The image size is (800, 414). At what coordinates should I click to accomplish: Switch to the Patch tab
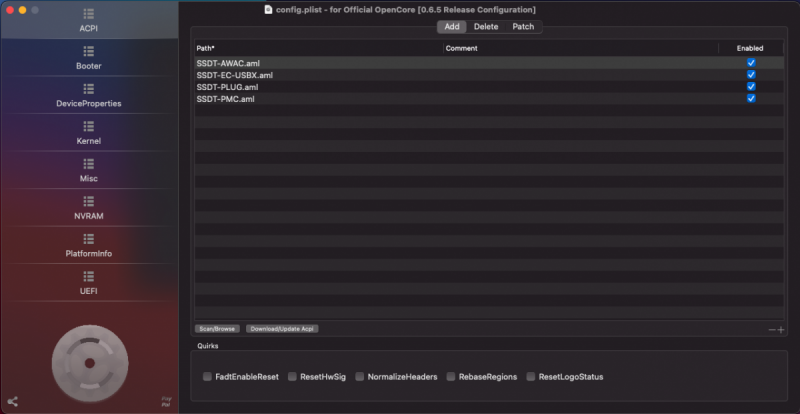(x=523, y=27)
